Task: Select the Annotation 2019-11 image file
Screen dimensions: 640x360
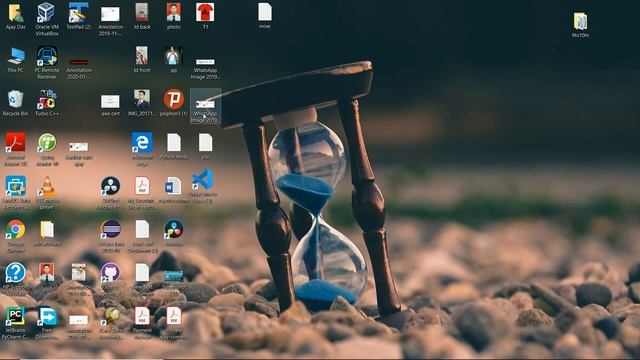Action: (110, 20)
